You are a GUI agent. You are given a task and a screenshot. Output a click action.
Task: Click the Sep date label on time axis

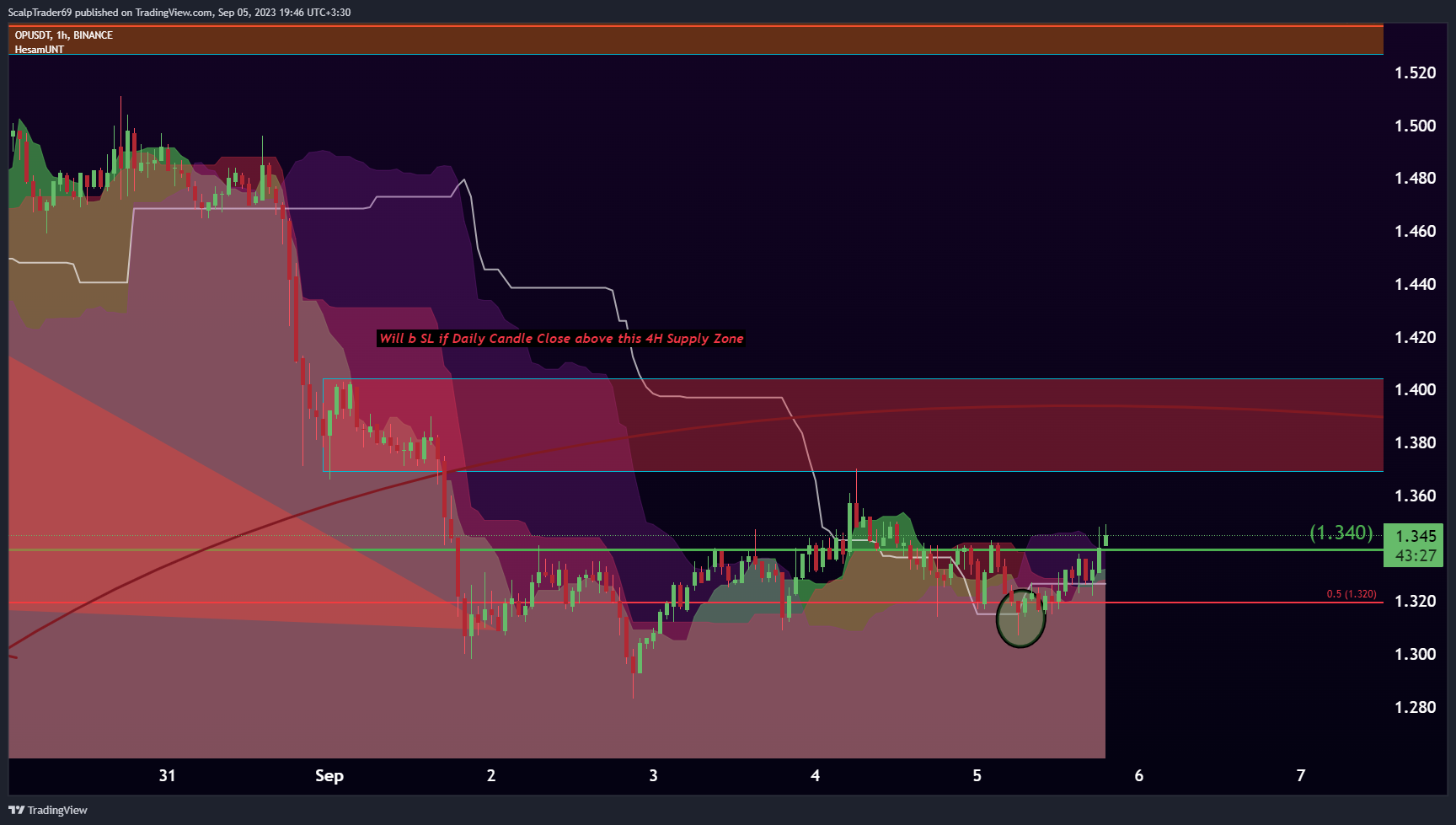[x=329, y=776]
